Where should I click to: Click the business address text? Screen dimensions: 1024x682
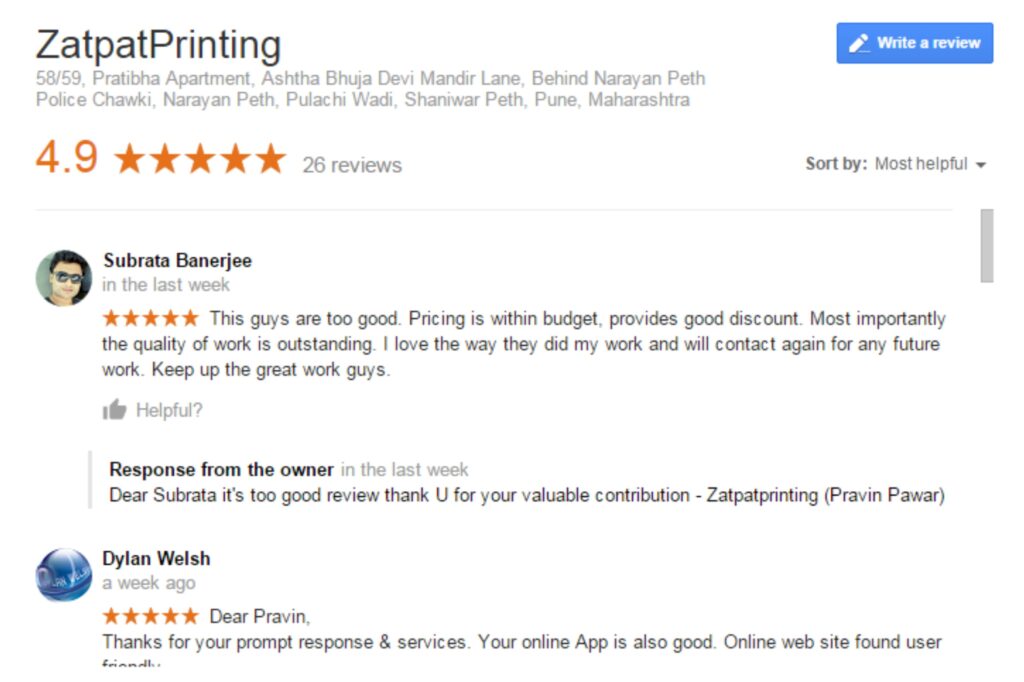pos(370,89)
